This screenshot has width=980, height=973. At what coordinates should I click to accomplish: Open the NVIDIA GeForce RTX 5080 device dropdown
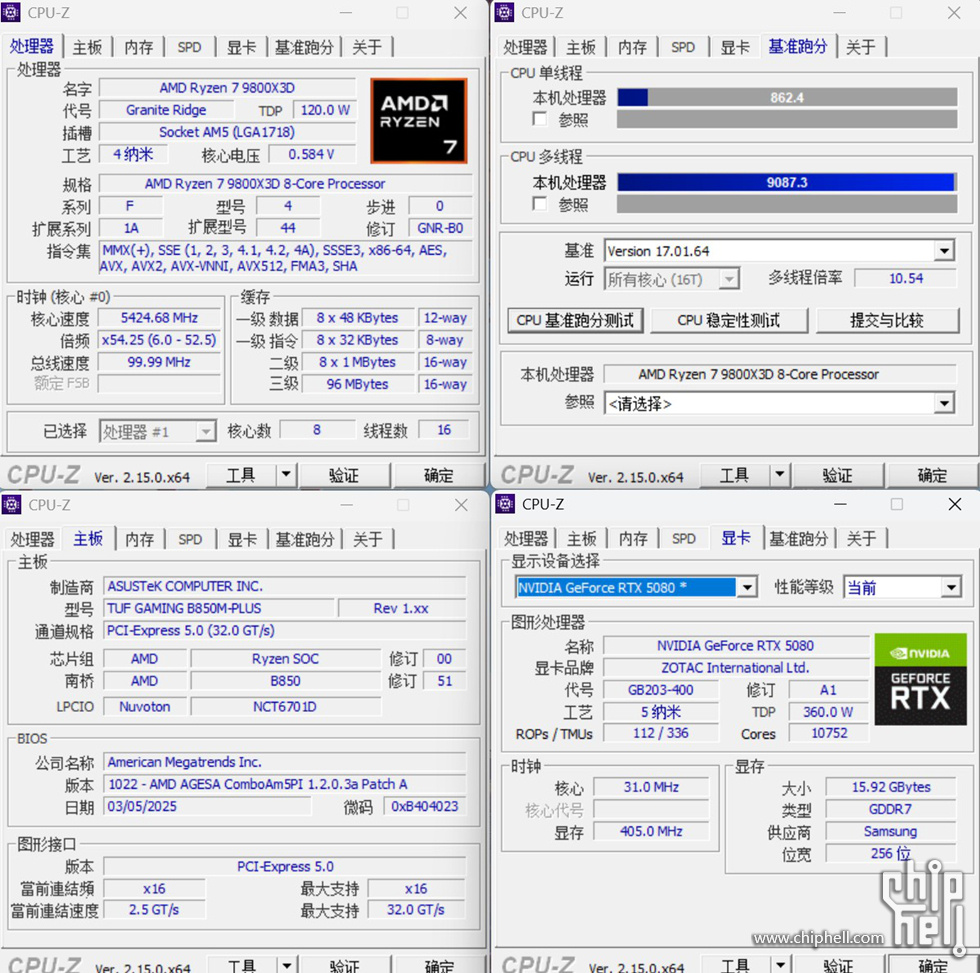pos(746,587)
